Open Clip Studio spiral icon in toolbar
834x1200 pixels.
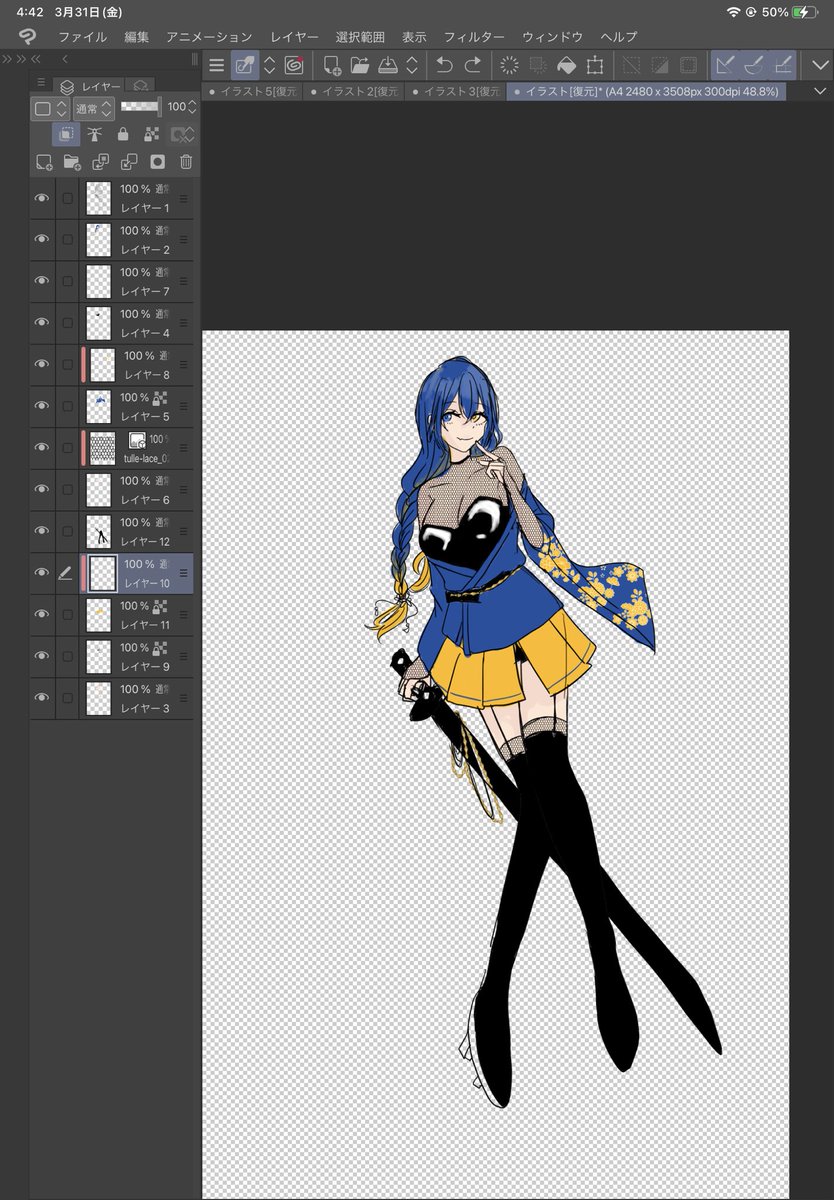click(294, 66)
